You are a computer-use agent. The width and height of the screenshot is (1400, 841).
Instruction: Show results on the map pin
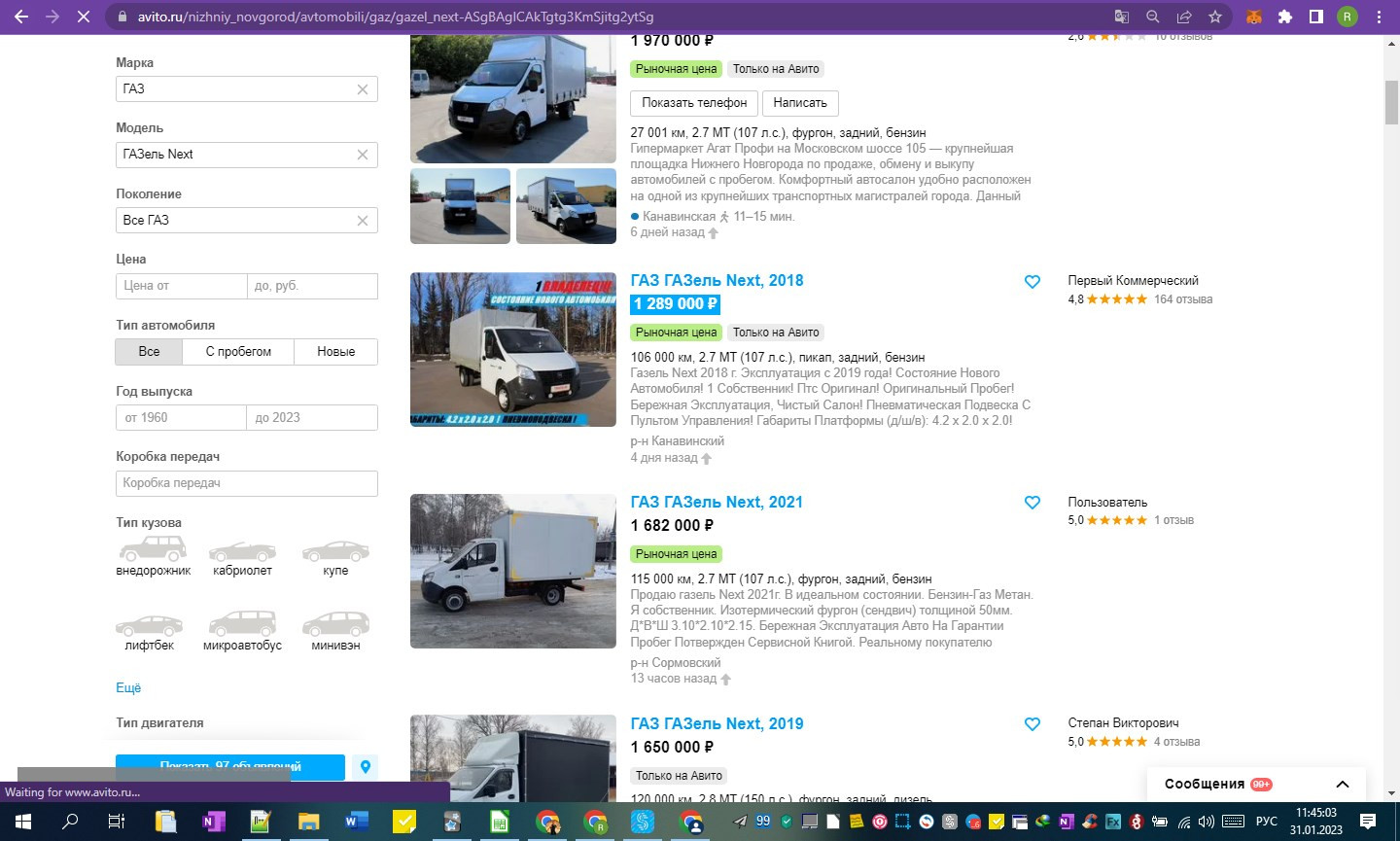point(366,767)
